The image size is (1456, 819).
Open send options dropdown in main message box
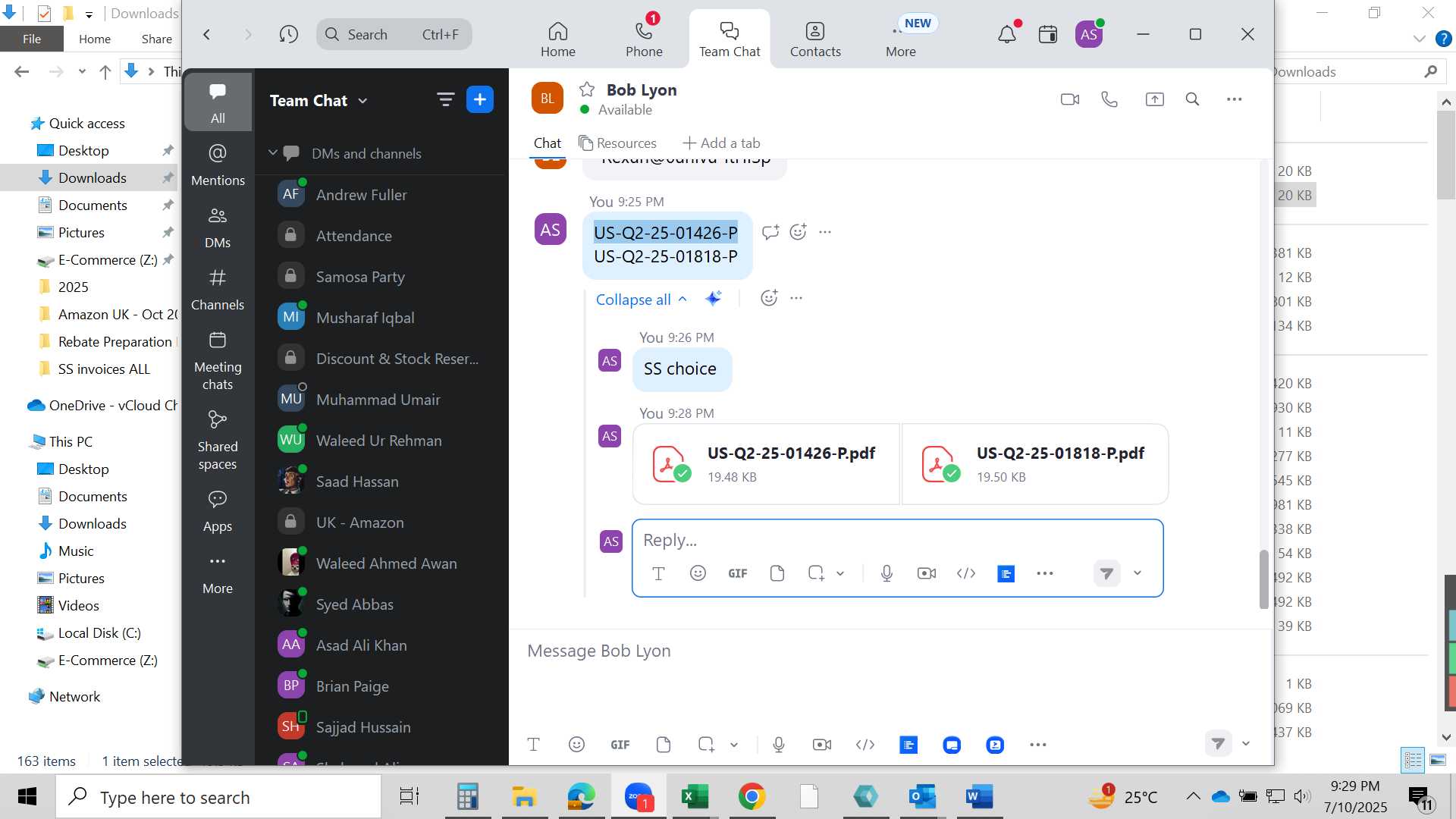click(x=1246, y=744)
